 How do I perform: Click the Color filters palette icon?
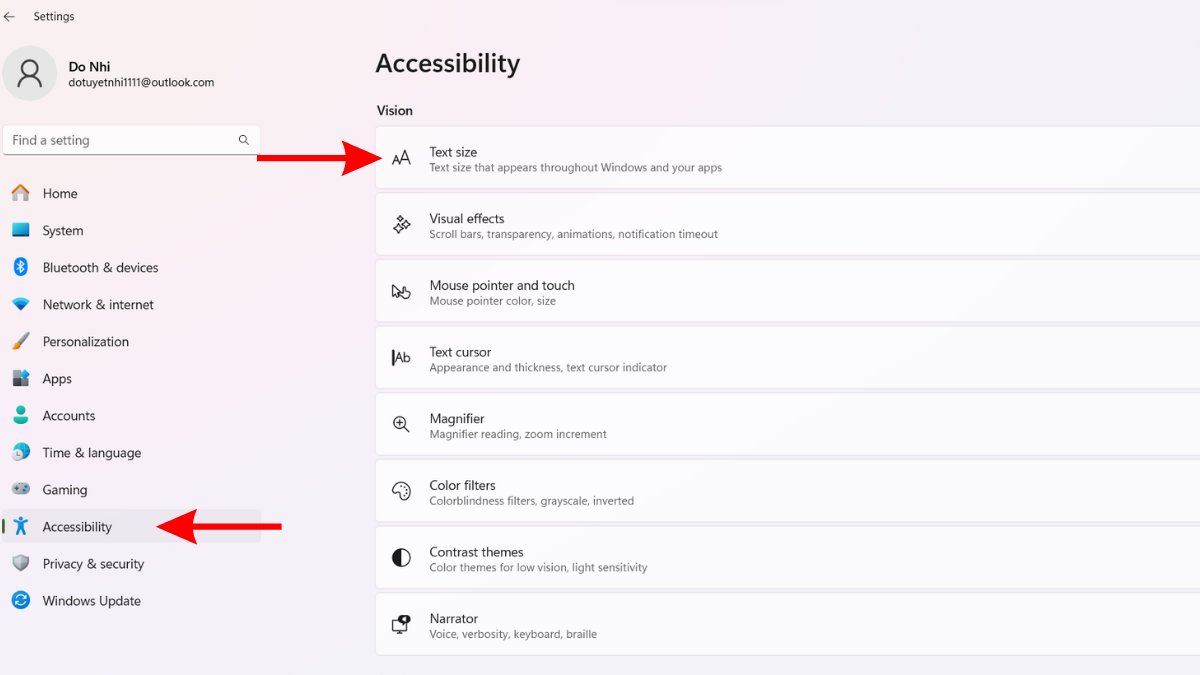[401, 491]
